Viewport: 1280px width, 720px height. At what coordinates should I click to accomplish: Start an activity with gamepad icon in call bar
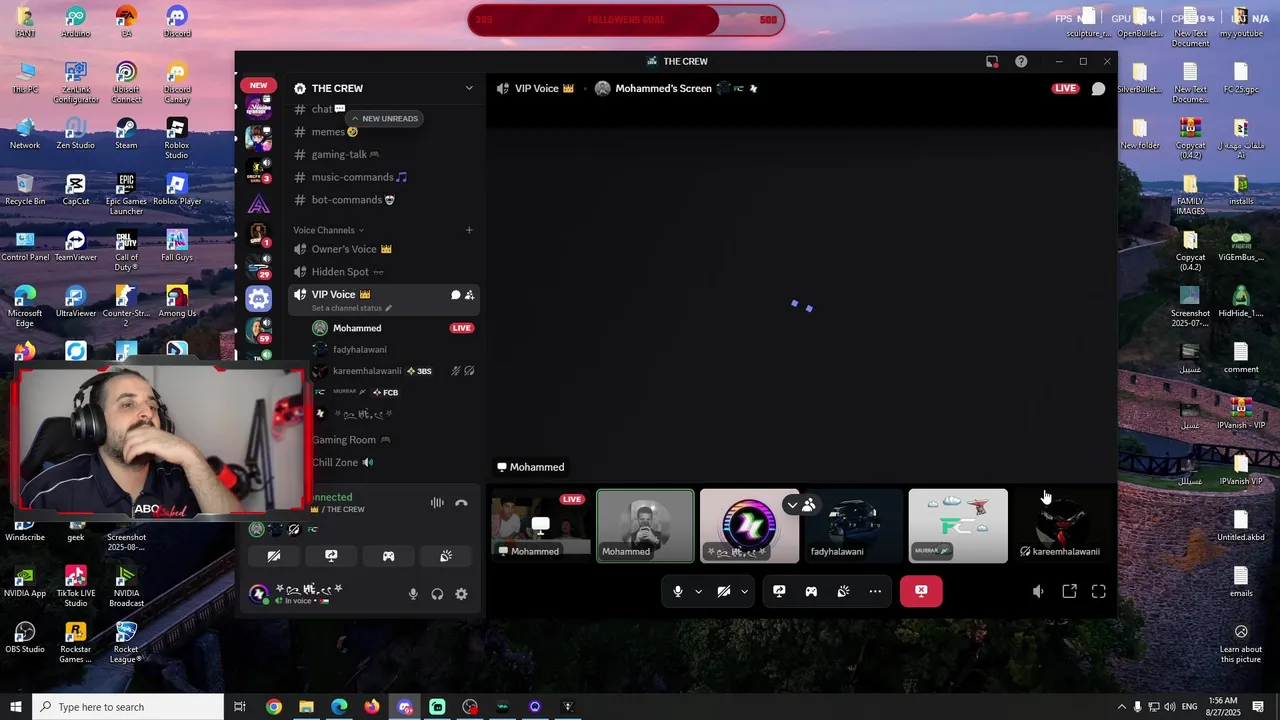(811, 591)
